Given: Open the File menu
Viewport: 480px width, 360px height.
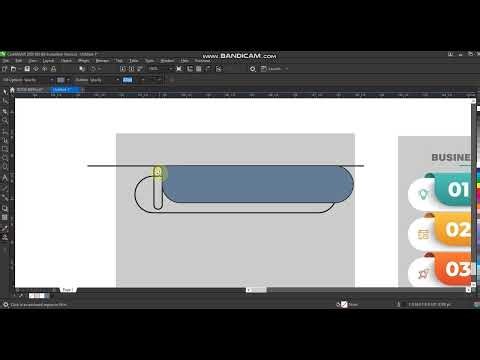Looking at the screenshot, I should pyautogui.click(x=6, y=61).
